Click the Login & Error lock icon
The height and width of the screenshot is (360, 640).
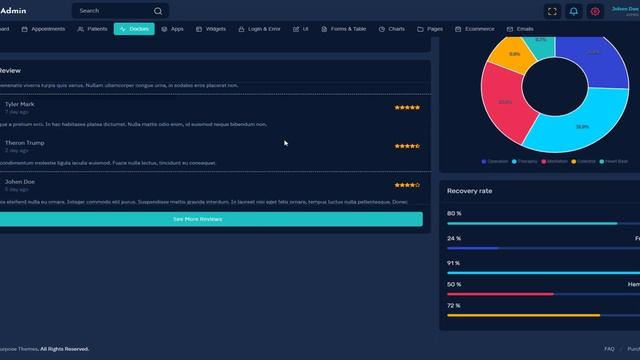point(241,29)
